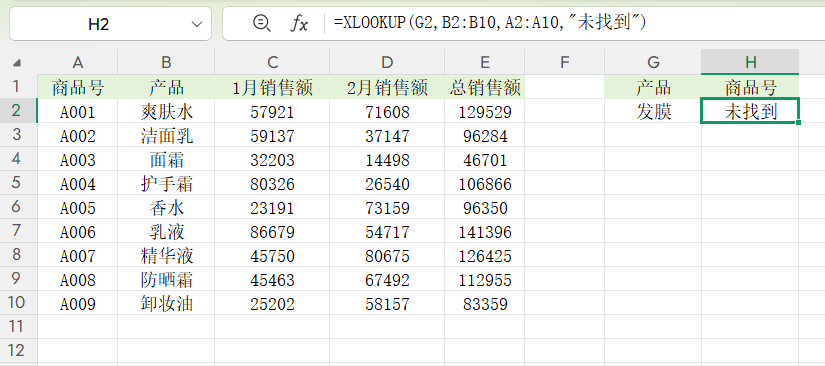Click the January sales value 86679
This screenshot has height=366, width=825.
(x=272, y=231)
